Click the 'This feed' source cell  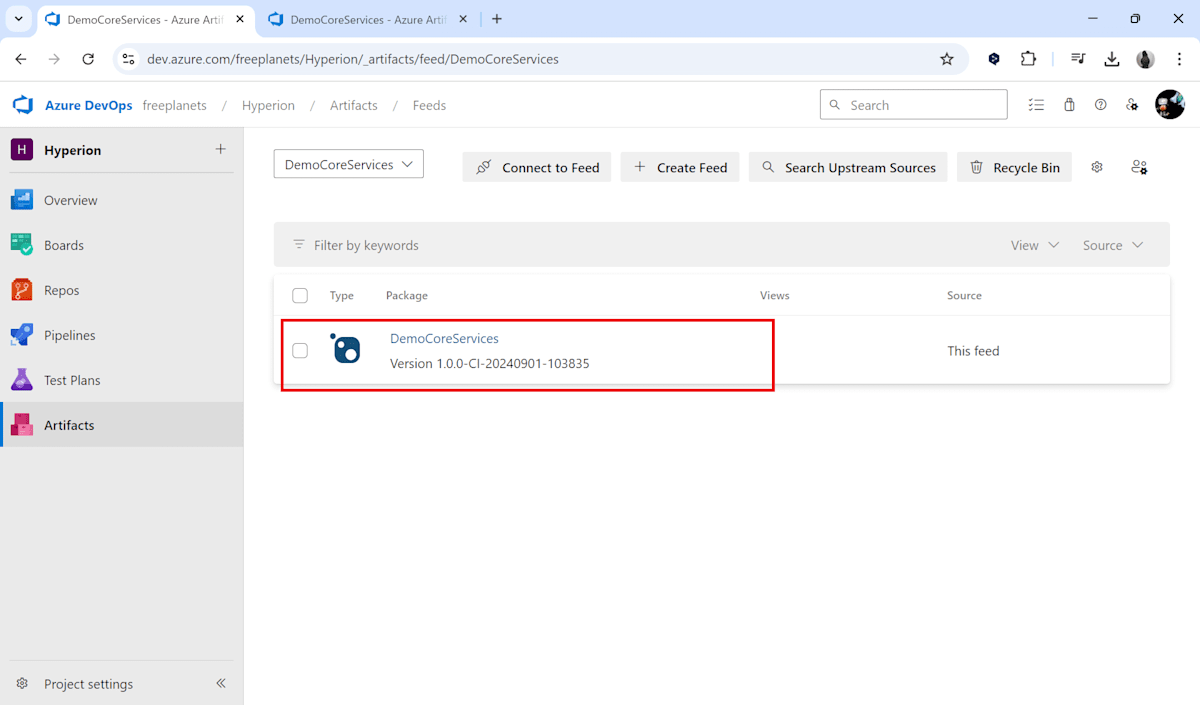click(973, 351)
